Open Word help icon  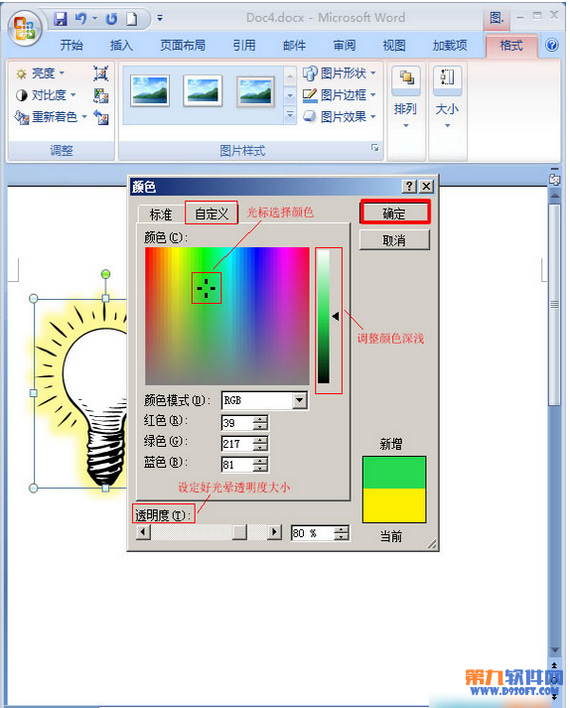(551, 45)
